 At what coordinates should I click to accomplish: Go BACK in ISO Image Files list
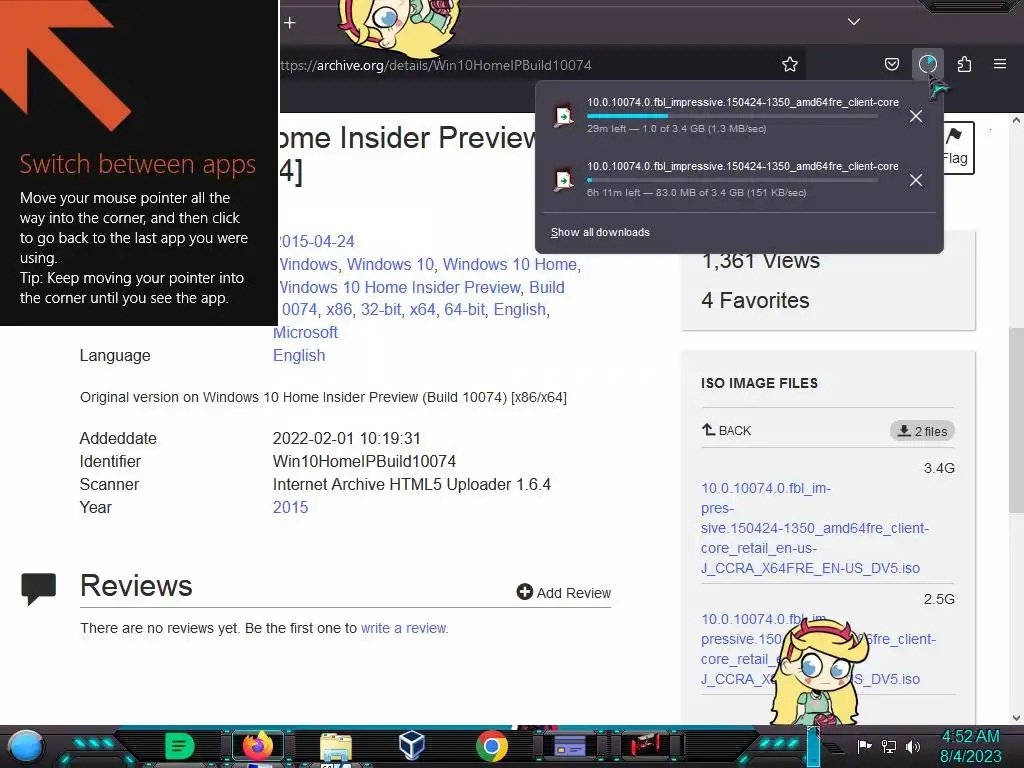pos(726,430)
